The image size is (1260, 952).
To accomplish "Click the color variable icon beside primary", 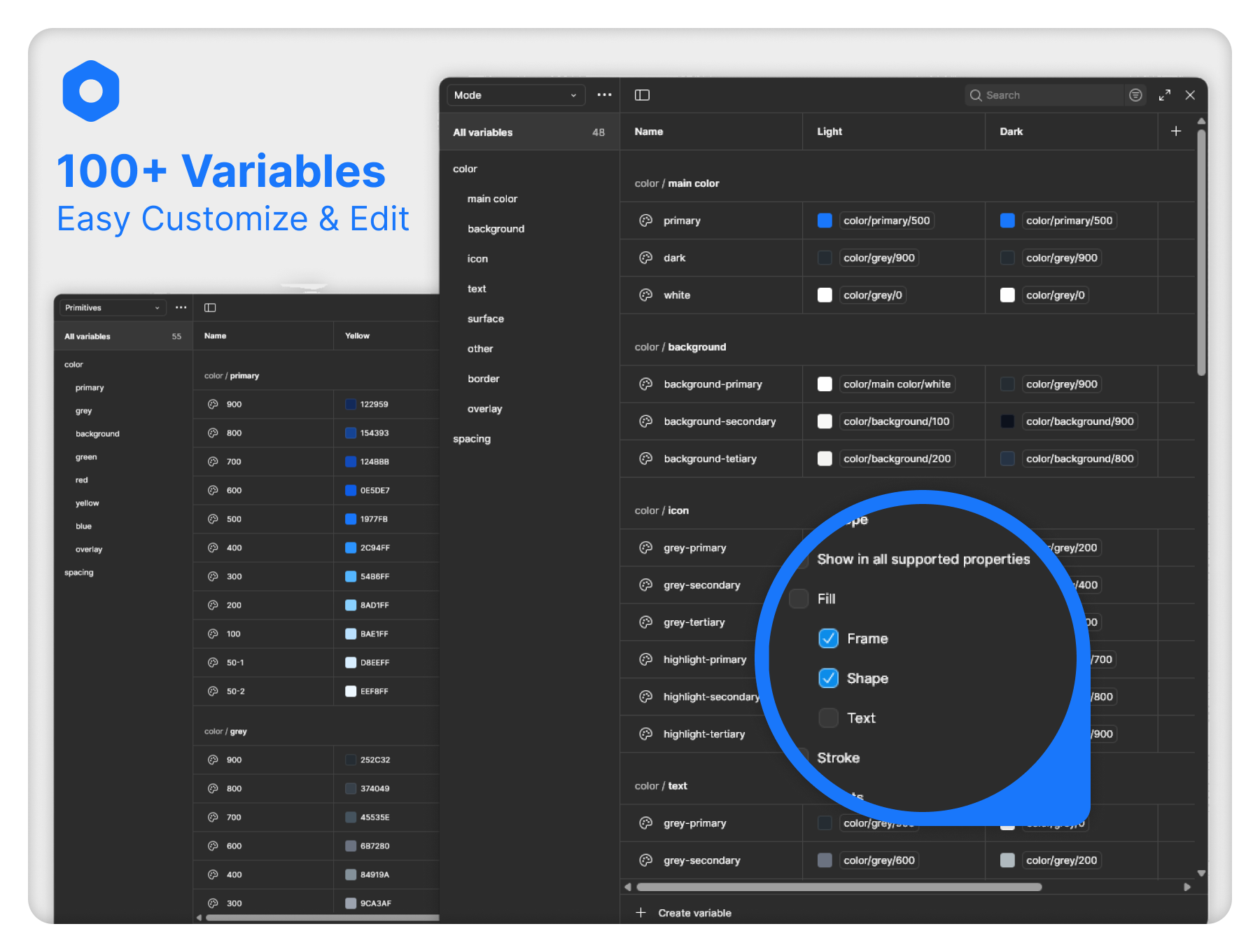I will [x=645, y=220].
